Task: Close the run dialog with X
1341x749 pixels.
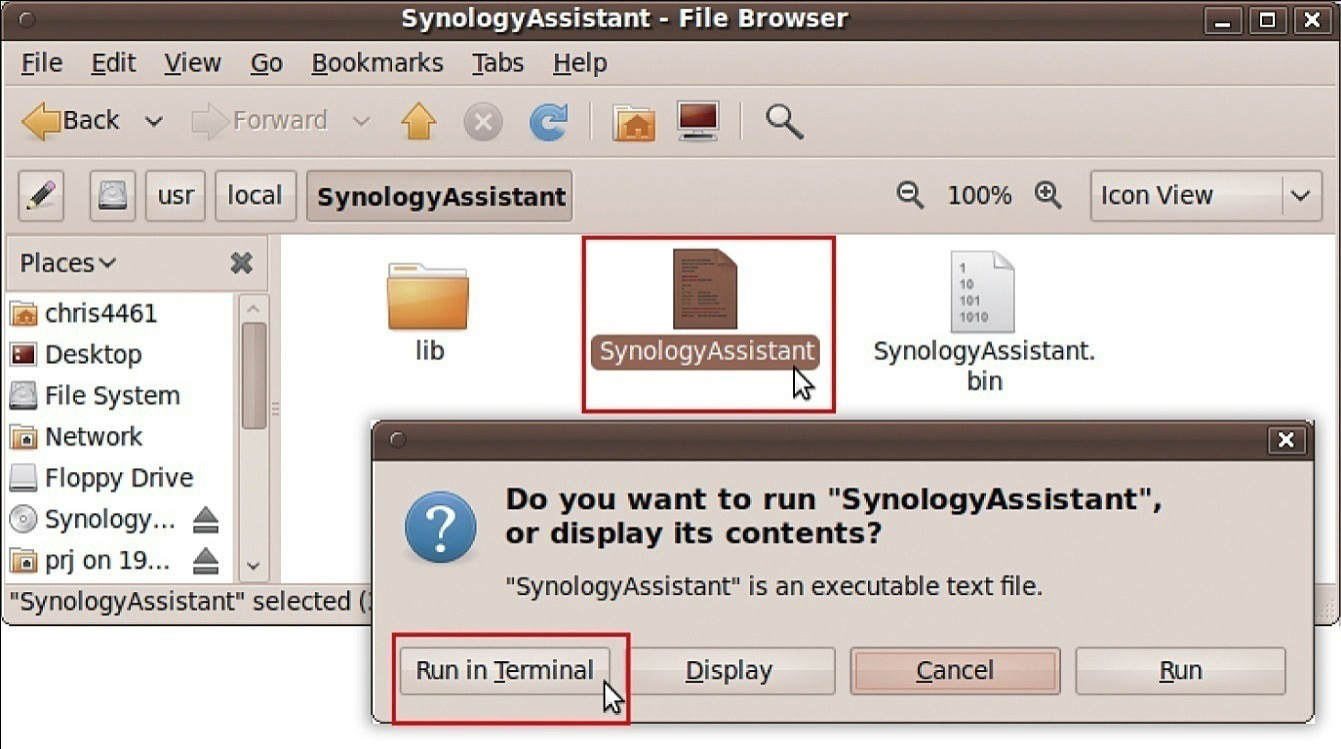Action: pyautogui.click(x=1286, y=439)
